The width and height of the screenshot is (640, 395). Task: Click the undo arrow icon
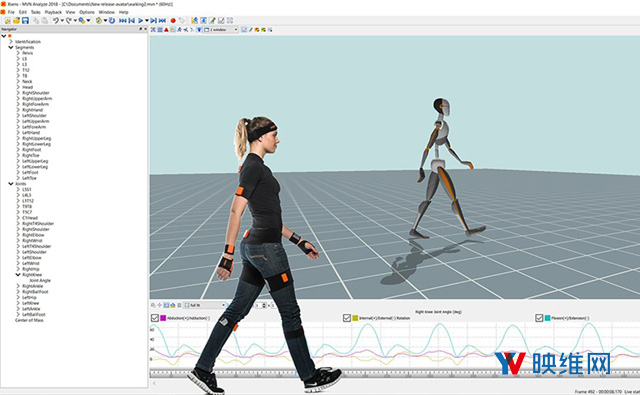click(56, 20)
